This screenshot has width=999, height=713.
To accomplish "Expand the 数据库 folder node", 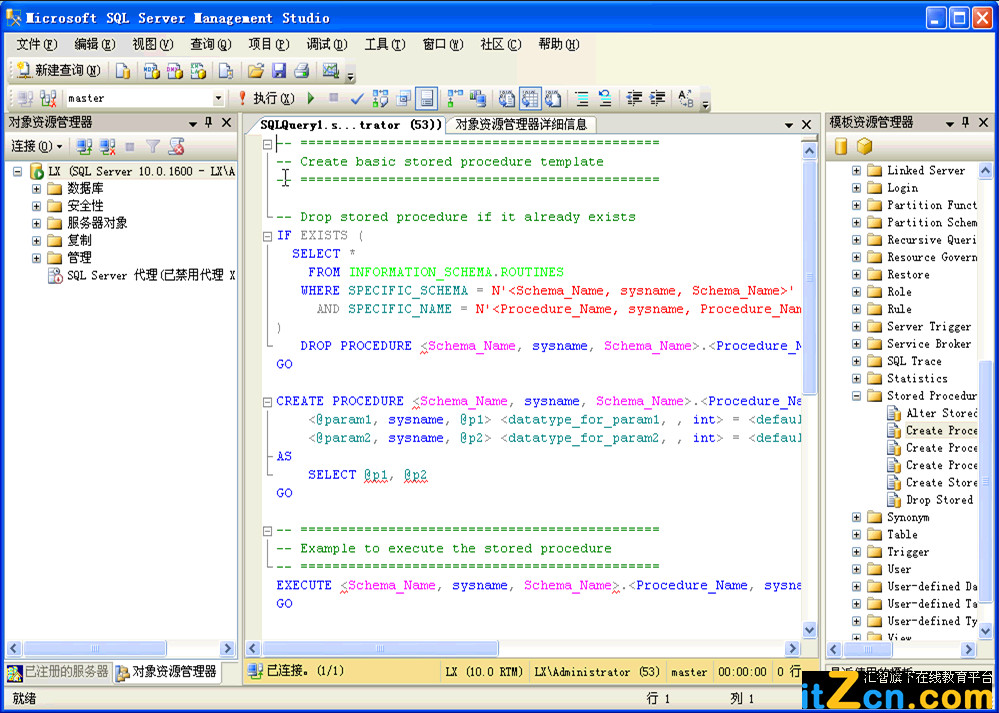I will tap(36, 189).
